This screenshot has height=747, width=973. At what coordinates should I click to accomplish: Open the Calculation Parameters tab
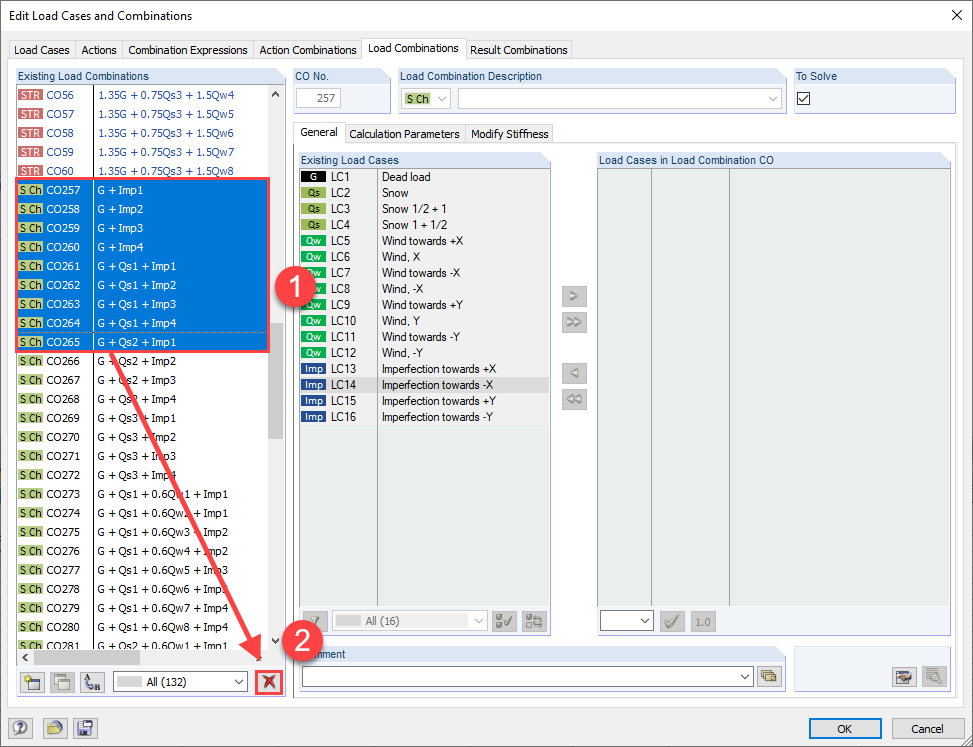tap(404, 133)
